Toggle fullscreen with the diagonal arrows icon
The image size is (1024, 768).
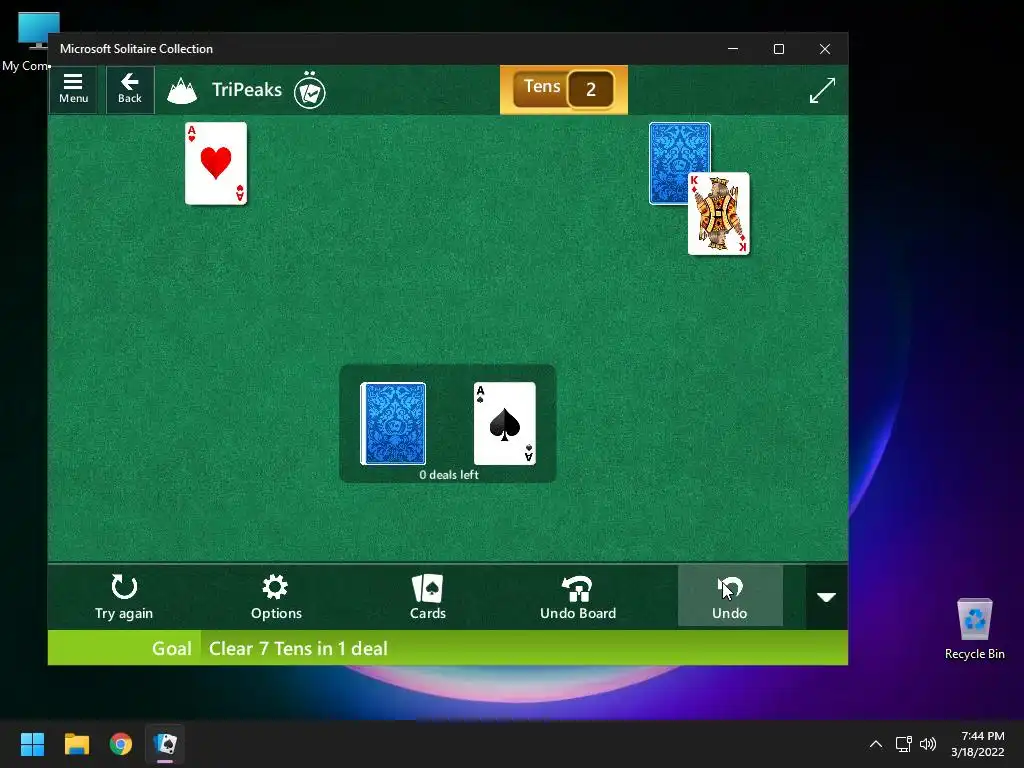[x=822, y=91]
